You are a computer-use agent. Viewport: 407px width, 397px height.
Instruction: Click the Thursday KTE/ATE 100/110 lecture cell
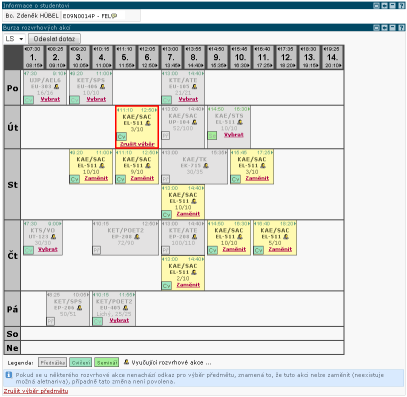tap(183, 238)
